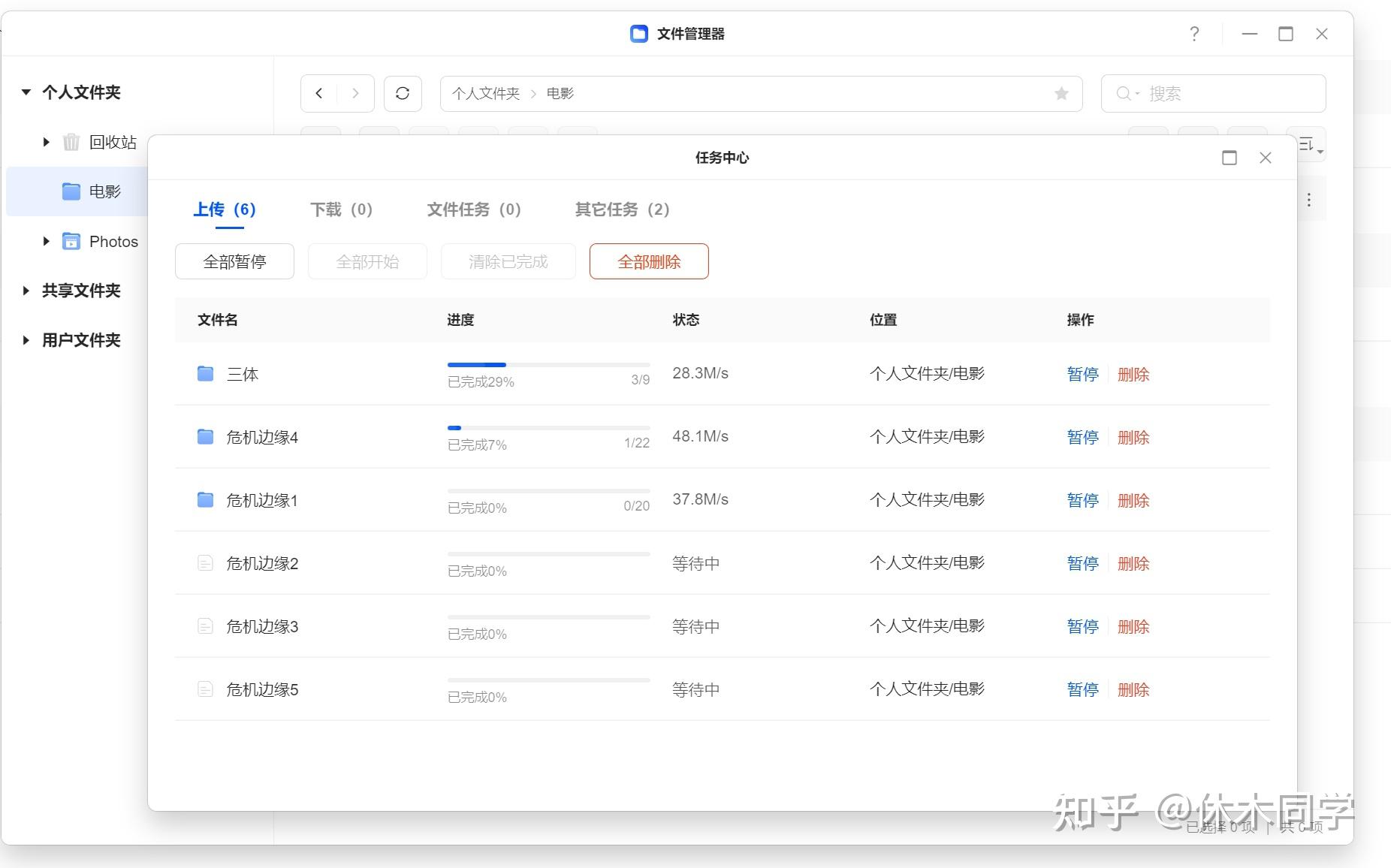The image size is (1391, 868).
Task: Click the 三体 folder icon
Action: 205,374
